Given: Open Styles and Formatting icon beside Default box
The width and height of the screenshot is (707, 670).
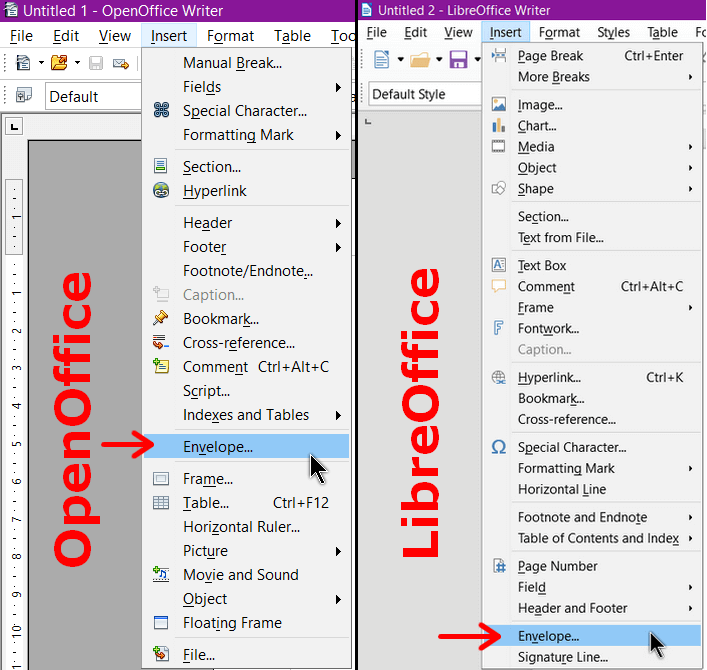Looking at the screenshot, I should click(x=23, y=95).
